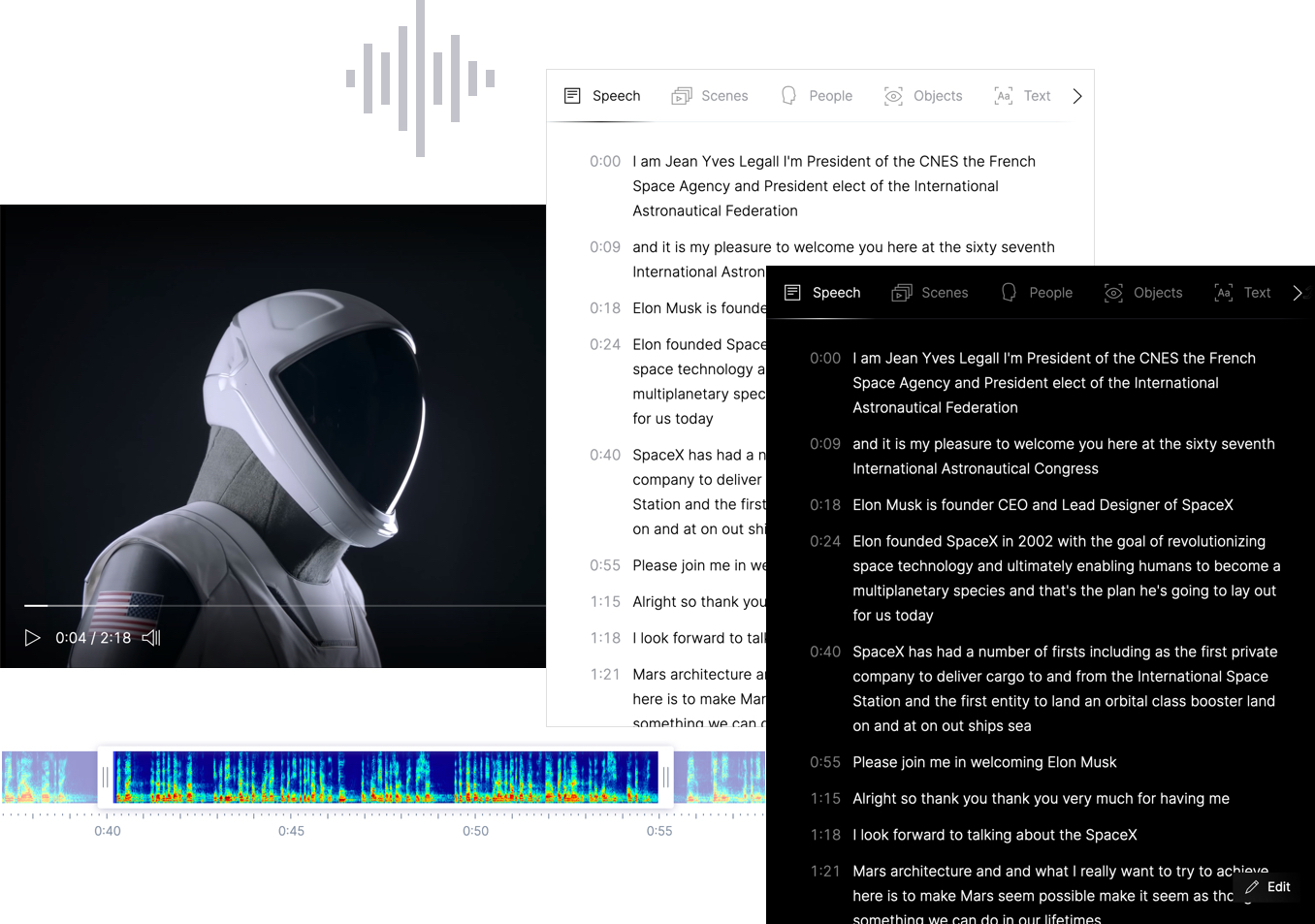The width and height of the screenshot is (1315, 924).
Task: Jump to 0:18 Elon Musk transcript line
Action: tap(1042, 505)
